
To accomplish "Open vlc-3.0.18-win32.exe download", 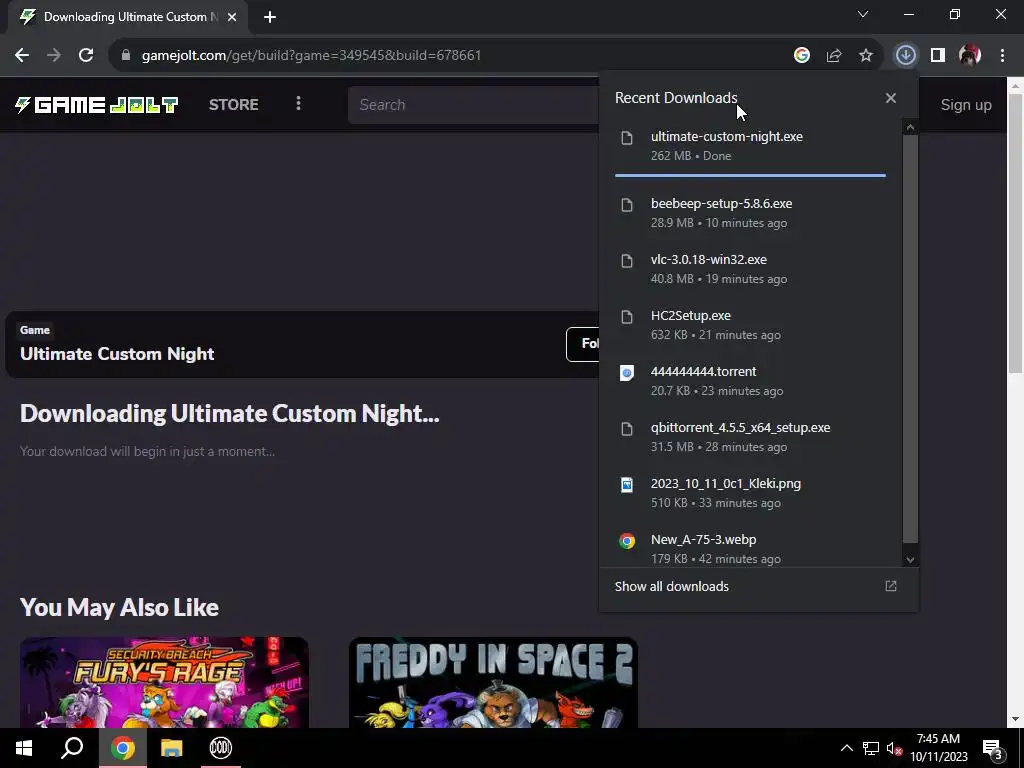I will pyautogui.click(x=750, y=268).
